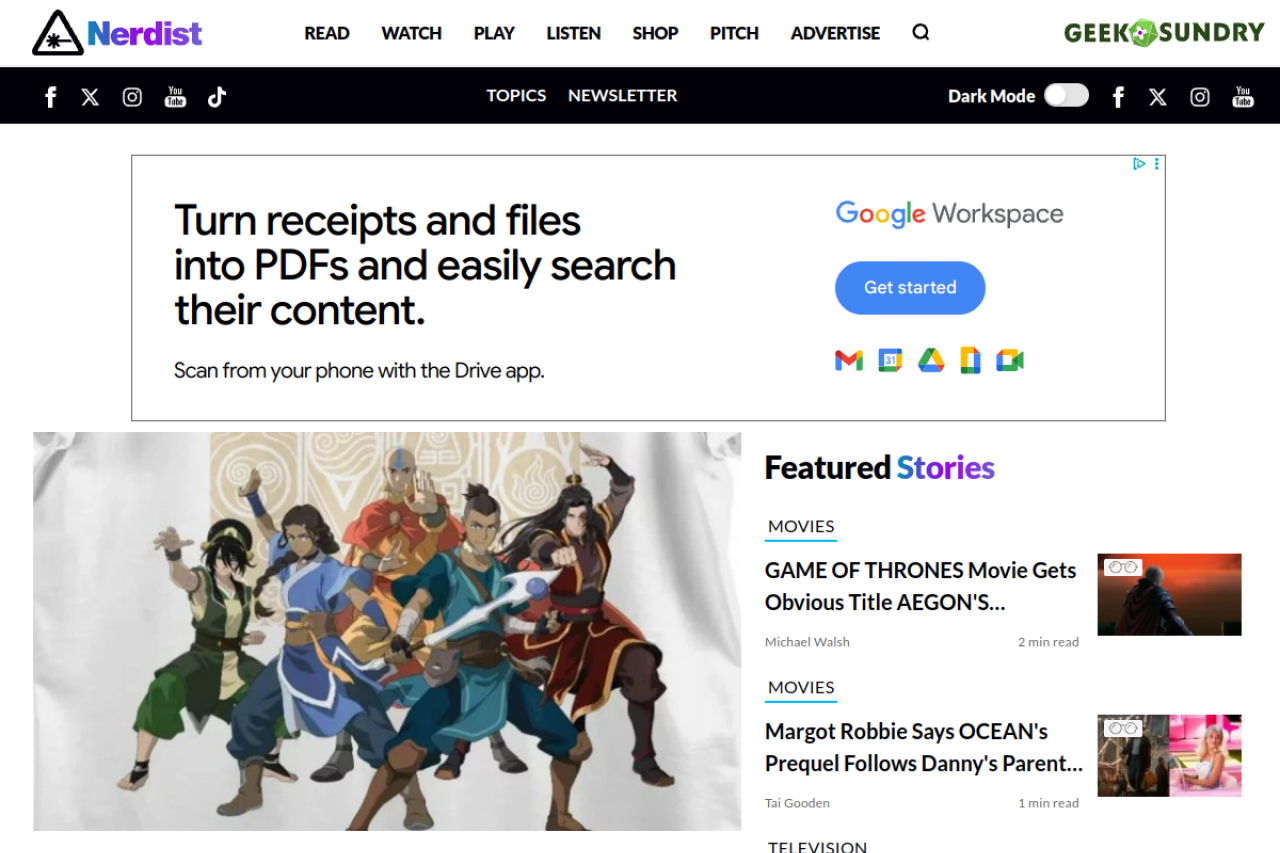Open Nerdist X icon in left social bar
1280x853 pixels.
(x=90, y=96)
